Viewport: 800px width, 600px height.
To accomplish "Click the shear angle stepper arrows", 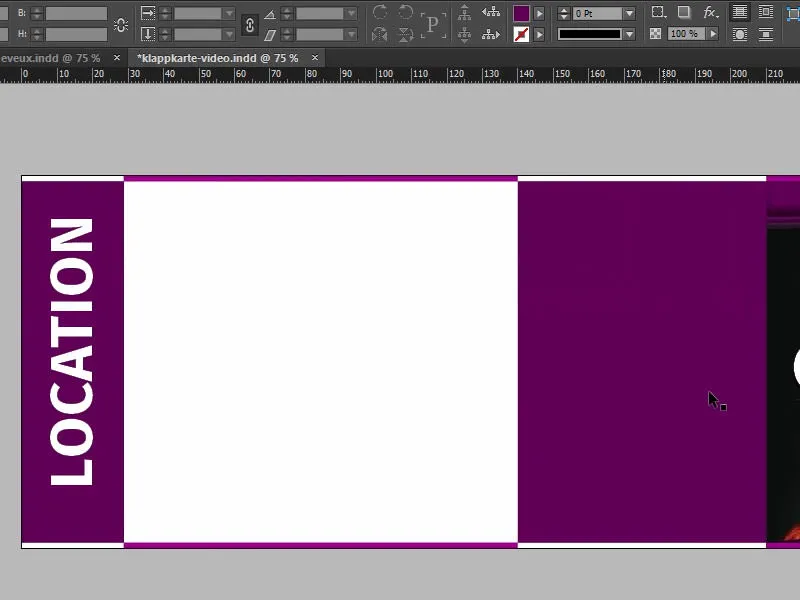I will (287, 34).
